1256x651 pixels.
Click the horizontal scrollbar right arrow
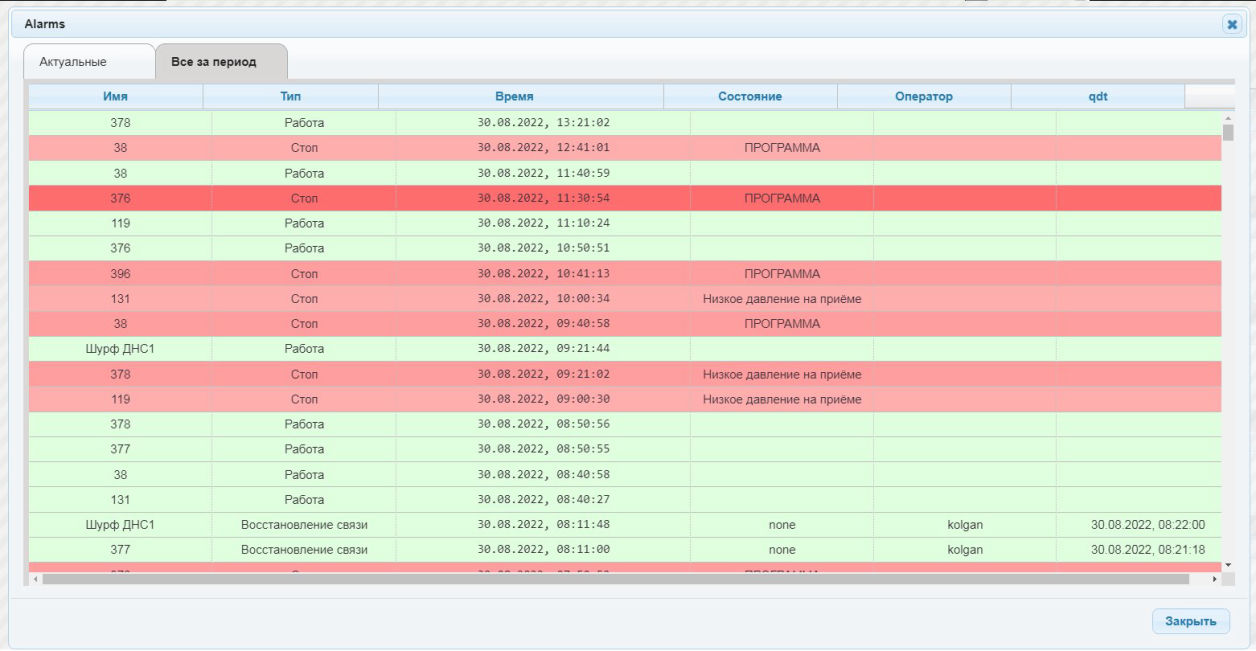click(1215, 579)
